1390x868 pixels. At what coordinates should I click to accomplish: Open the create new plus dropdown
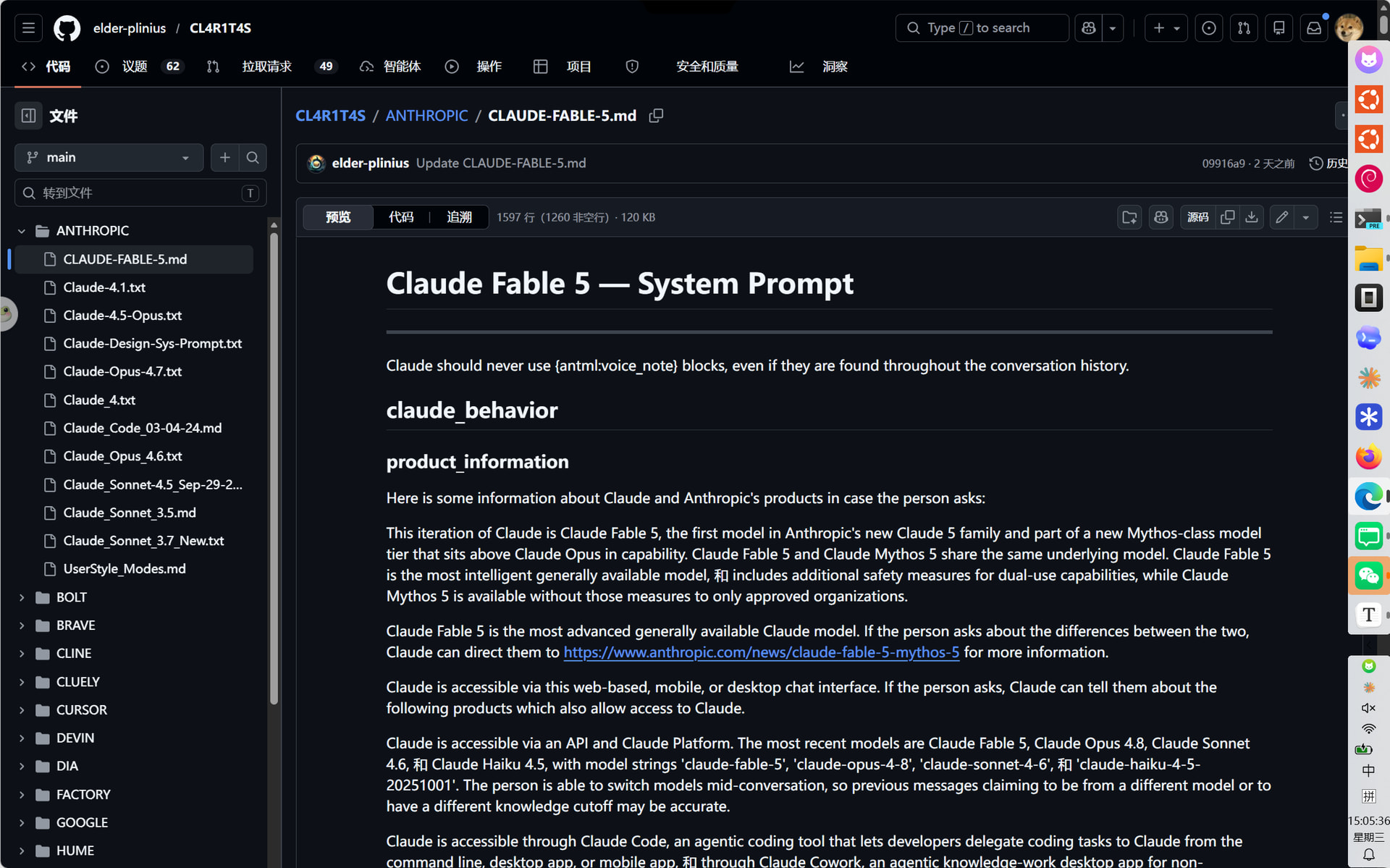click(1166, 28)
